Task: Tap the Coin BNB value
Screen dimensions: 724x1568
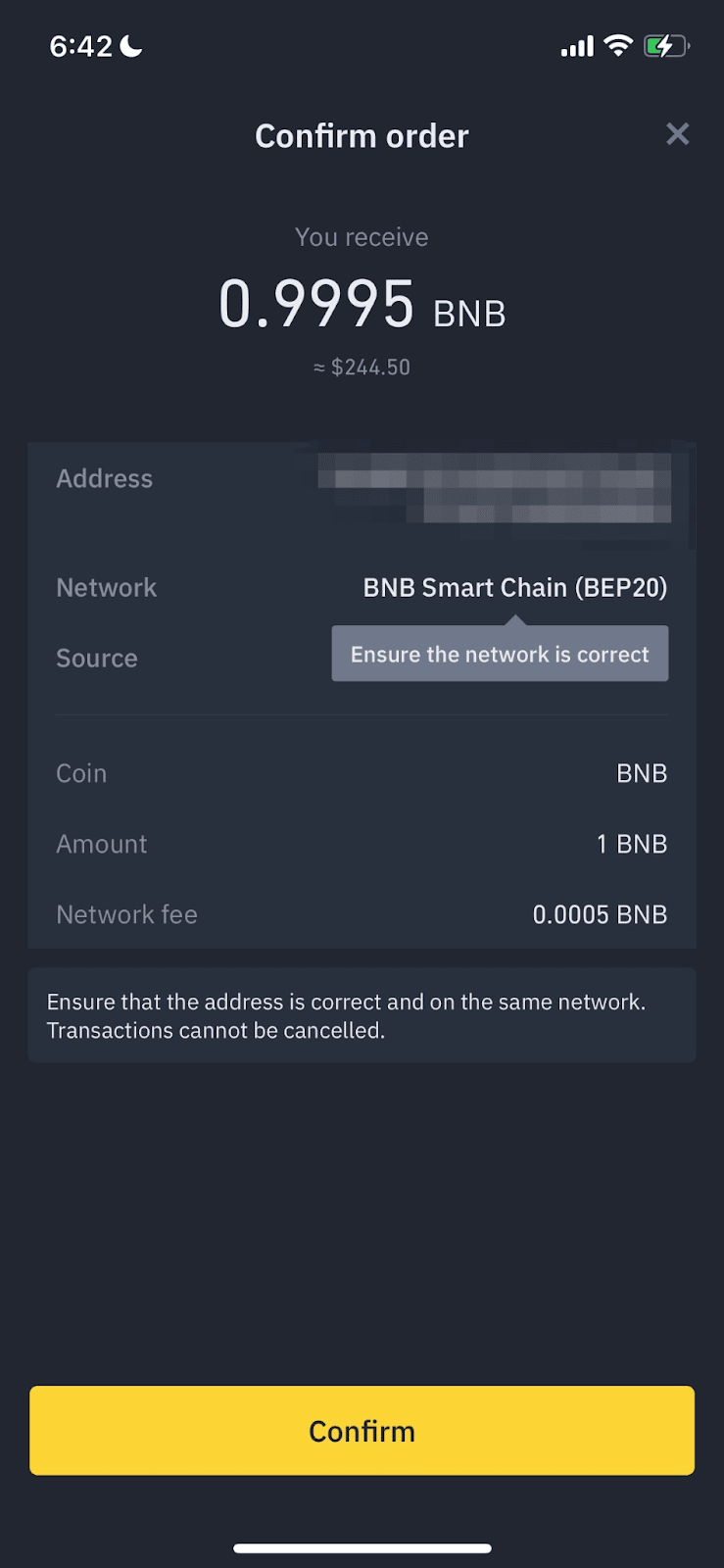Action: coord(642,773)
